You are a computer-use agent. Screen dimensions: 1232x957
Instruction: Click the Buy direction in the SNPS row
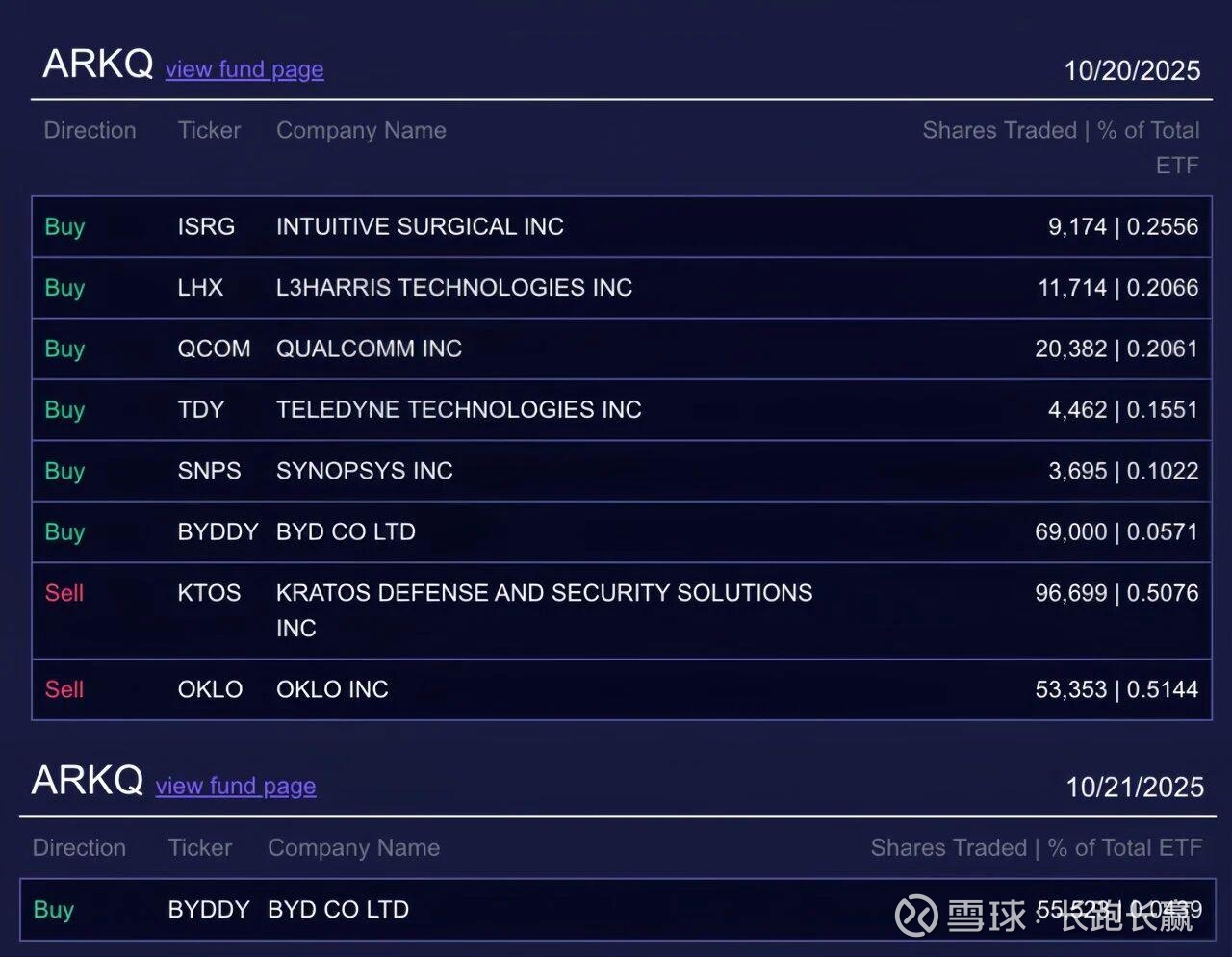(x=64, y=472)
